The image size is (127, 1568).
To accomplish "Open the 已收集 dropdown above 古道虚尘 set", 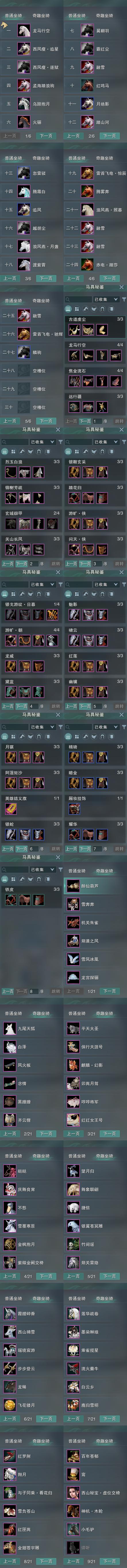I will click(x=106, y=299).
